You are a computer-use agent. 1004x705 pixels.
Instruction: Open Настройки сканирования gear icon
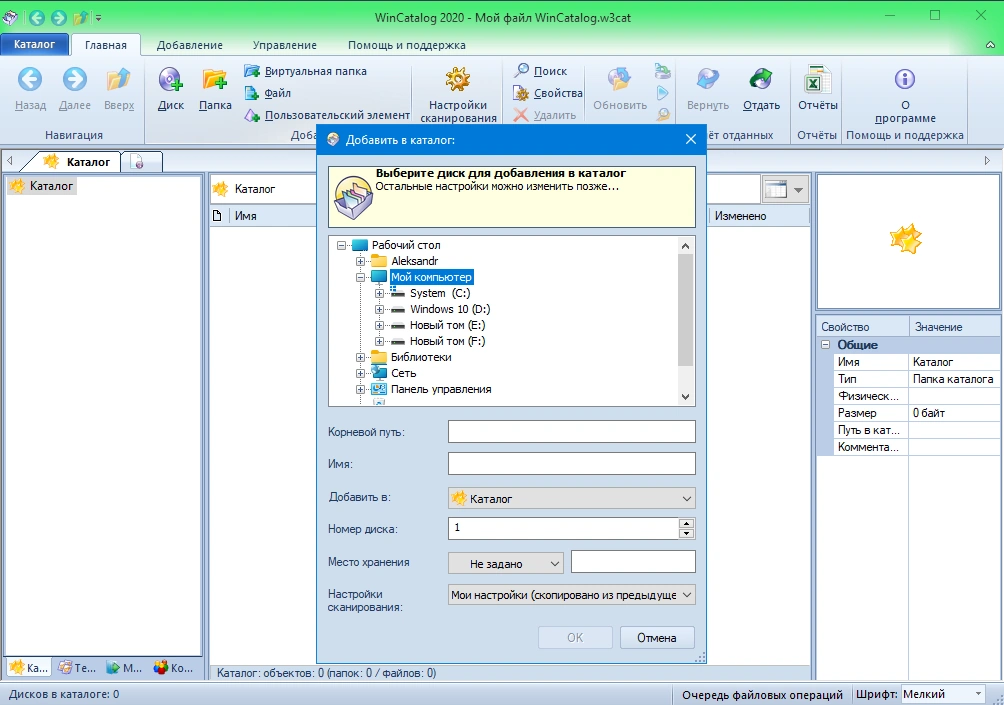[x=458, y=79]
